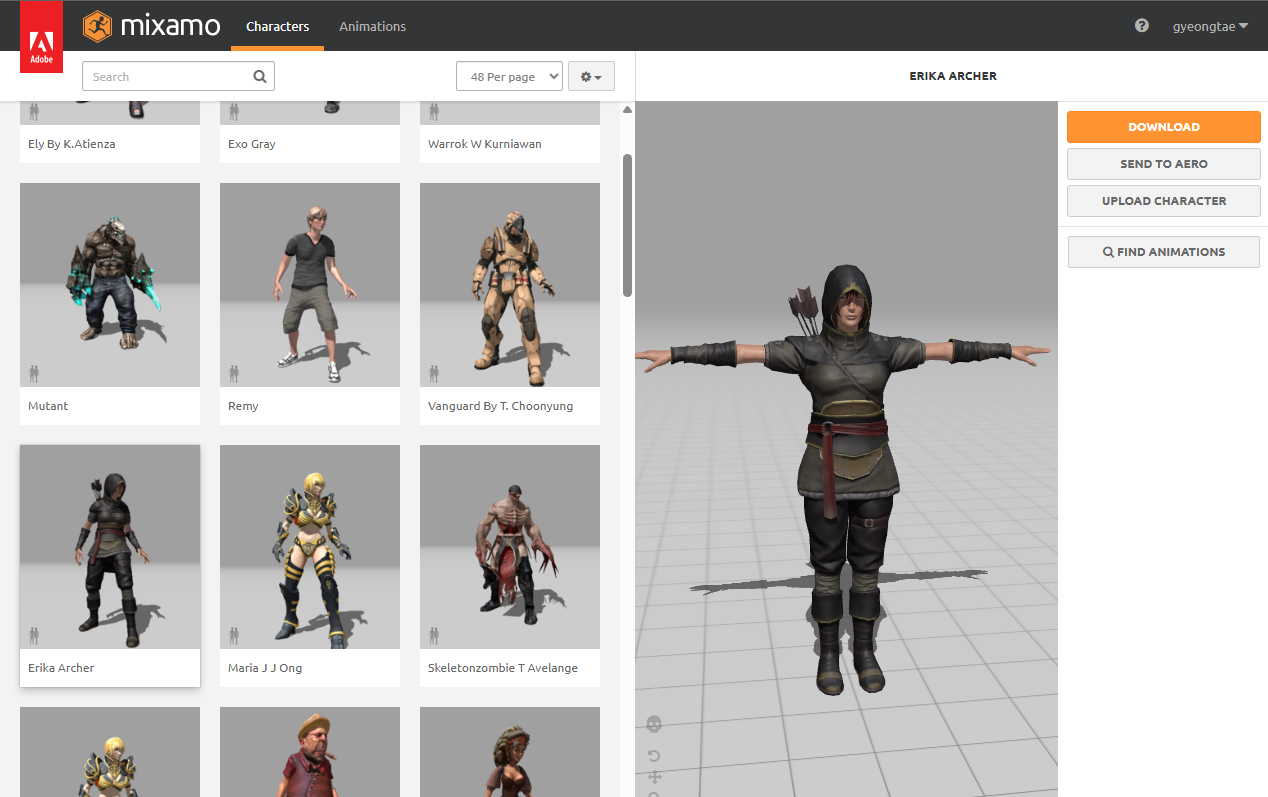The height and width of the screenshot is (797, 1268).
Task: Click the 'Ely By K.Atienza' label
Action: pos(71,144)
